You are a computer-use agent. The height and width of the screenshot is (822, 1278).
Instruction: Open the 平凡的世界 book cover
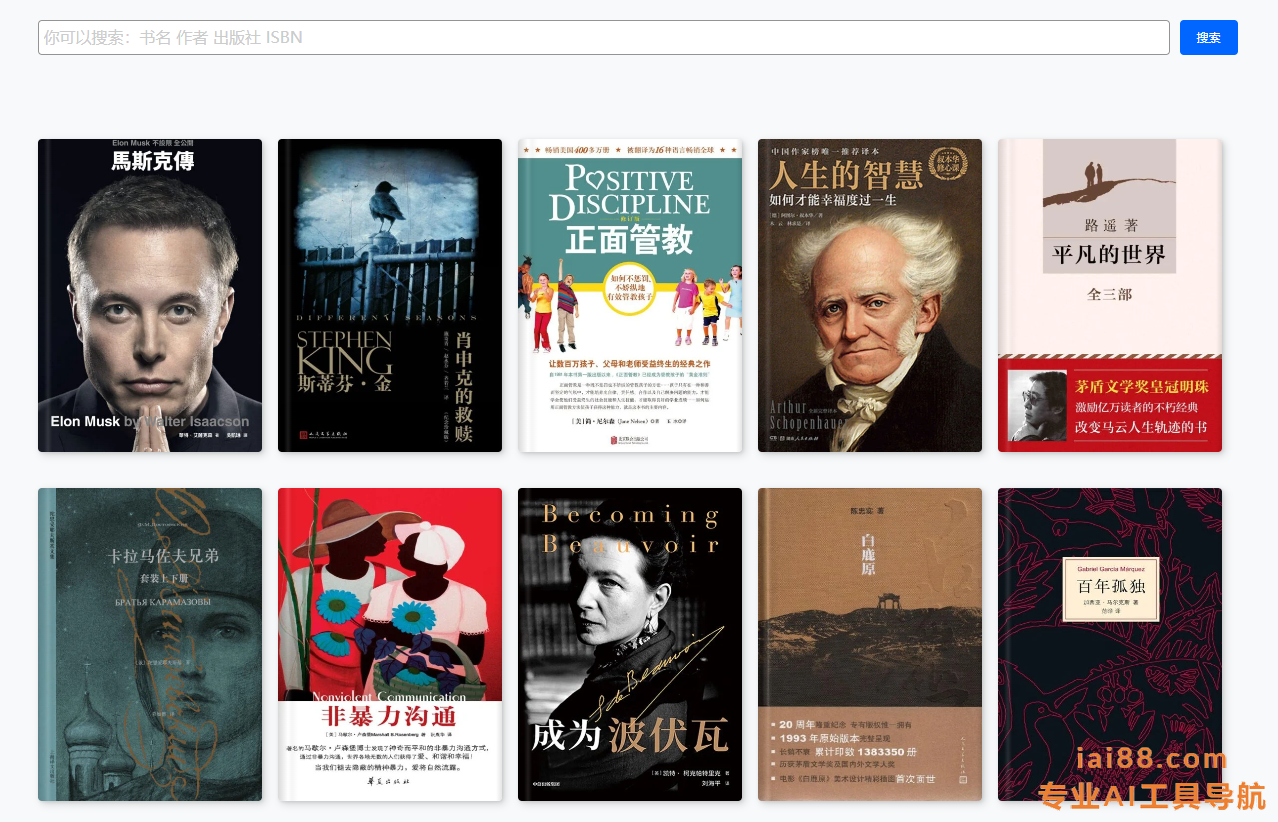[1110, 295]
